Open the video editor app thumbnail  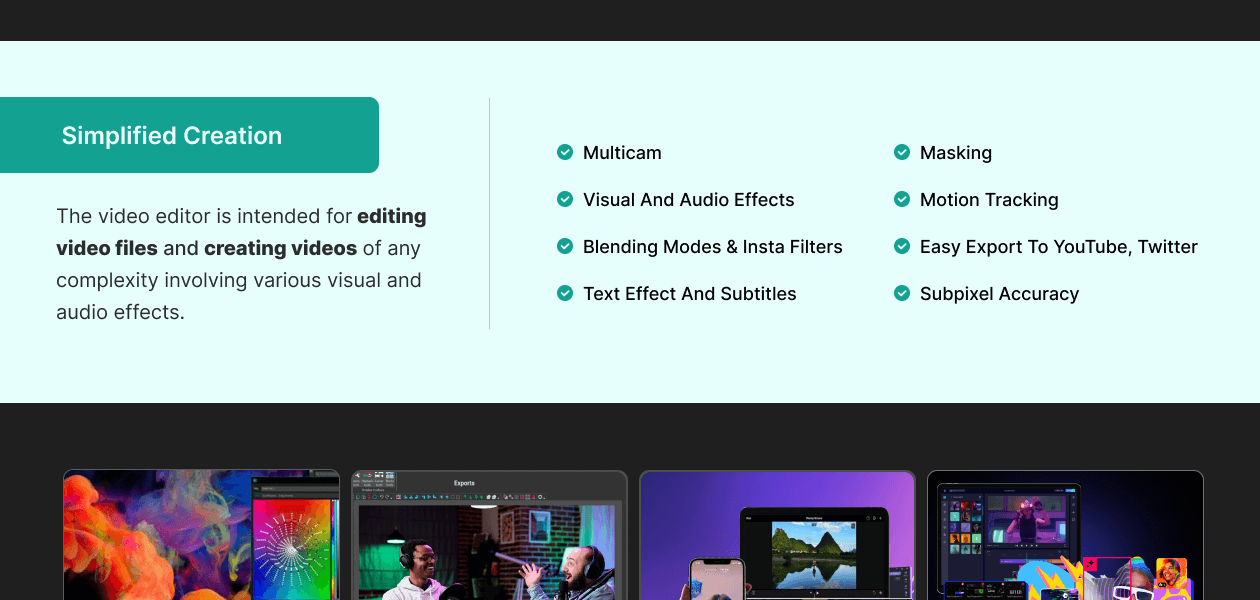pyautogui.click(x=1065, y=535)
